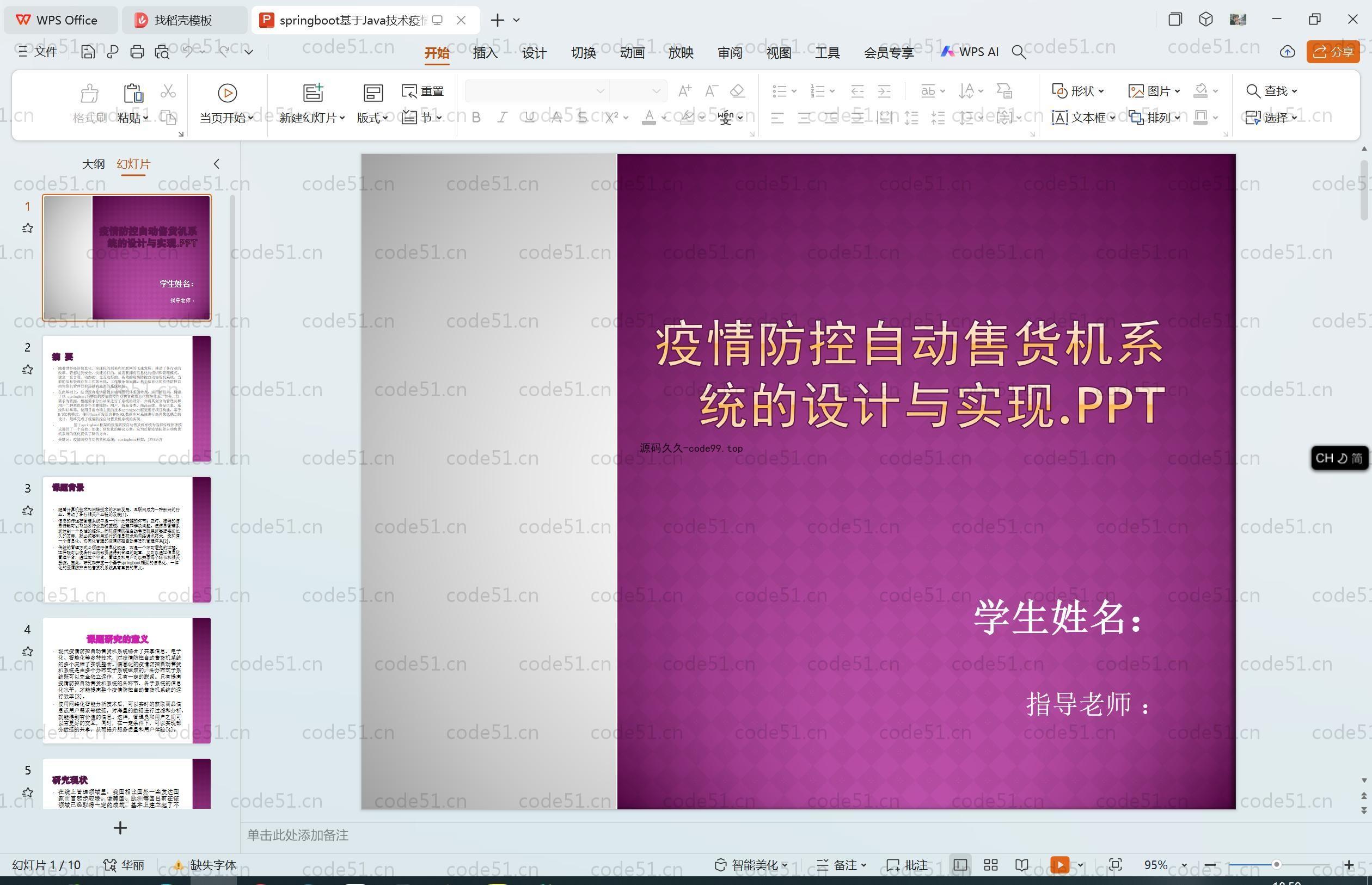The width and height of the screenshot is (1372, 885).
Task: Click the zoom slider handle
Action: click(x=1276, y=865)
